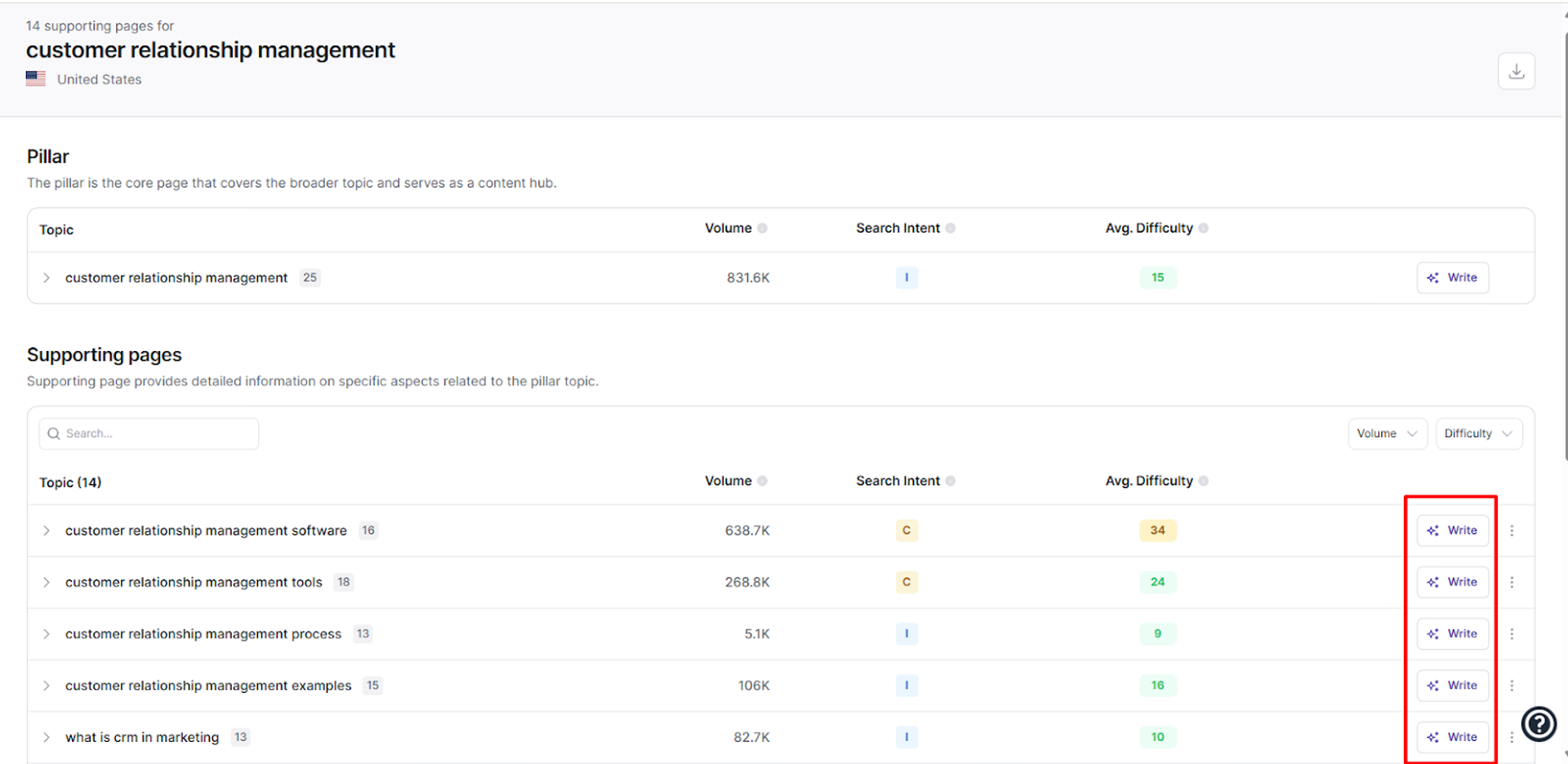Click the 18 keyword count badge
The image size is (1568, 764).
344,582
